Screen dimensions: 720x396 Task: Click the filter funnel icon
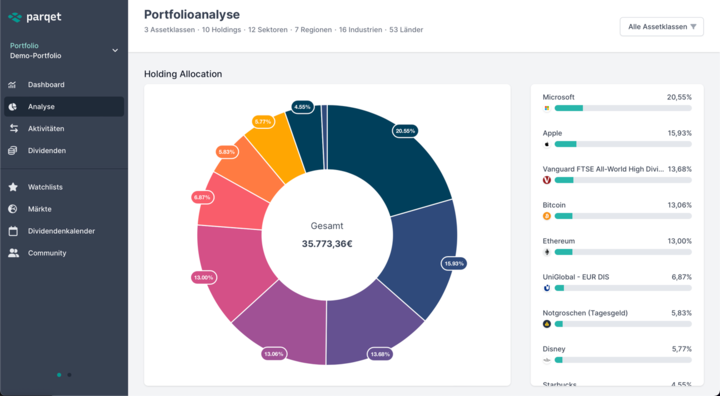693,27
